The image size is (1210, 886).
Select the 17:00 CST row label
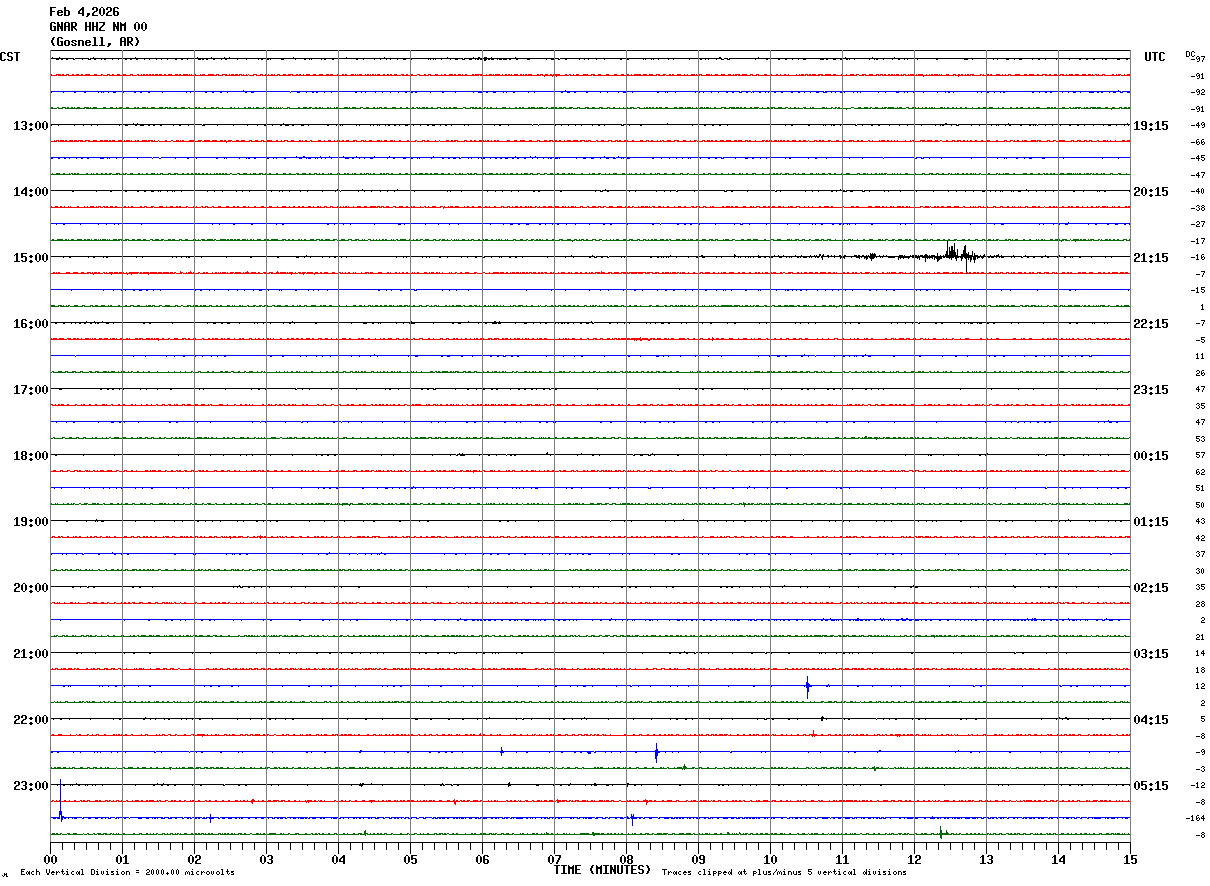tap(30, 390)
